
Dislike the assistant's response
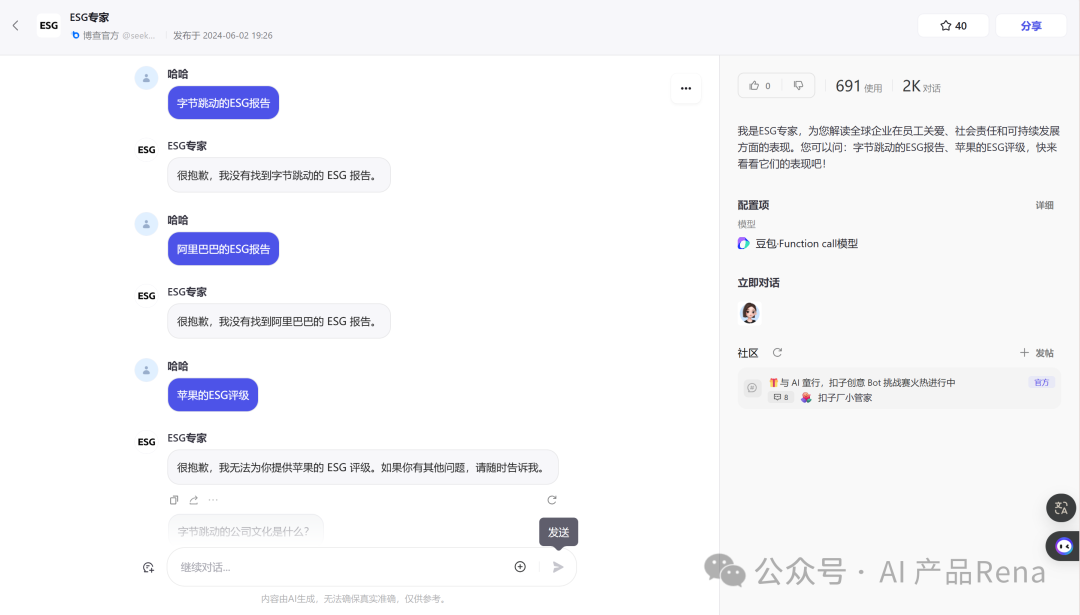click(x=796, y=85)
